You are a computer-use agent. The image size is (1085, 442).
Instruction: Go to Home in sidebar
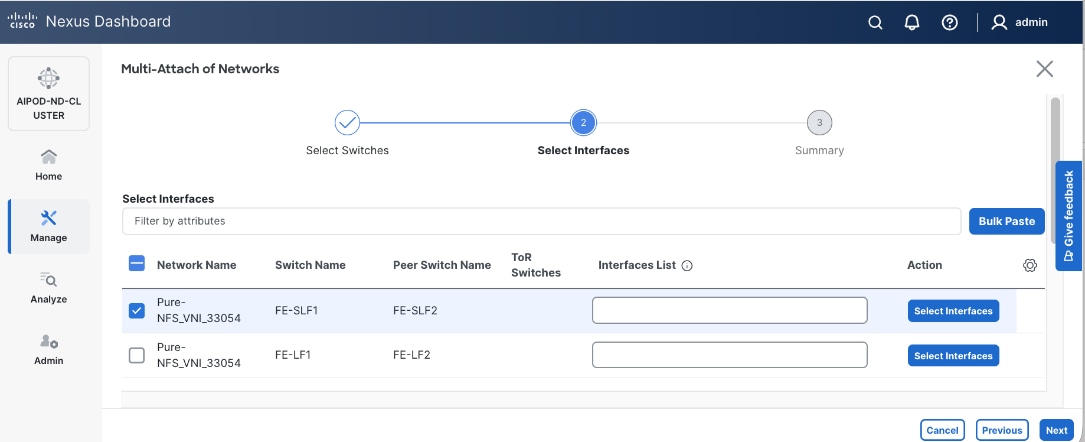point(48,165)
